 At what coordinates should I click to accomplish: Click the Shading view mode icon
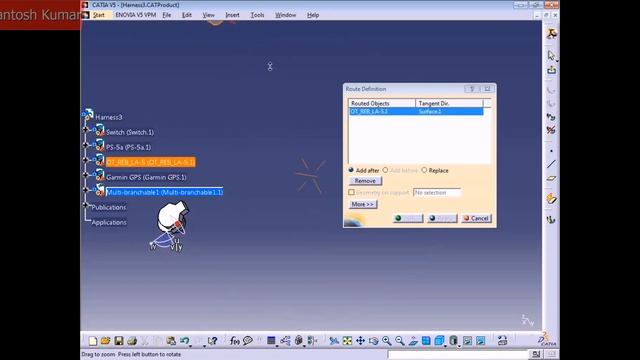pyautogui.click(x=453, y=341)
